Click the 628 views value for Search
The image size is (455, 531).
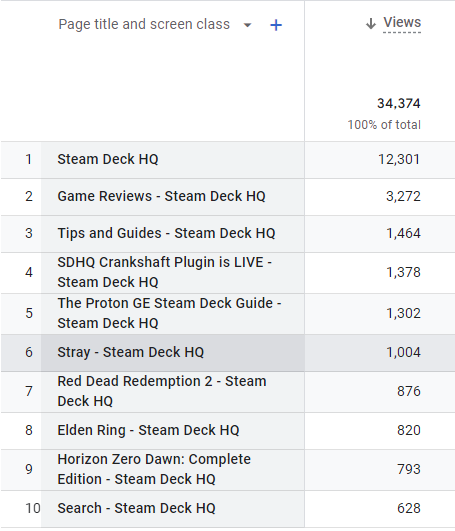pos(409,508)
